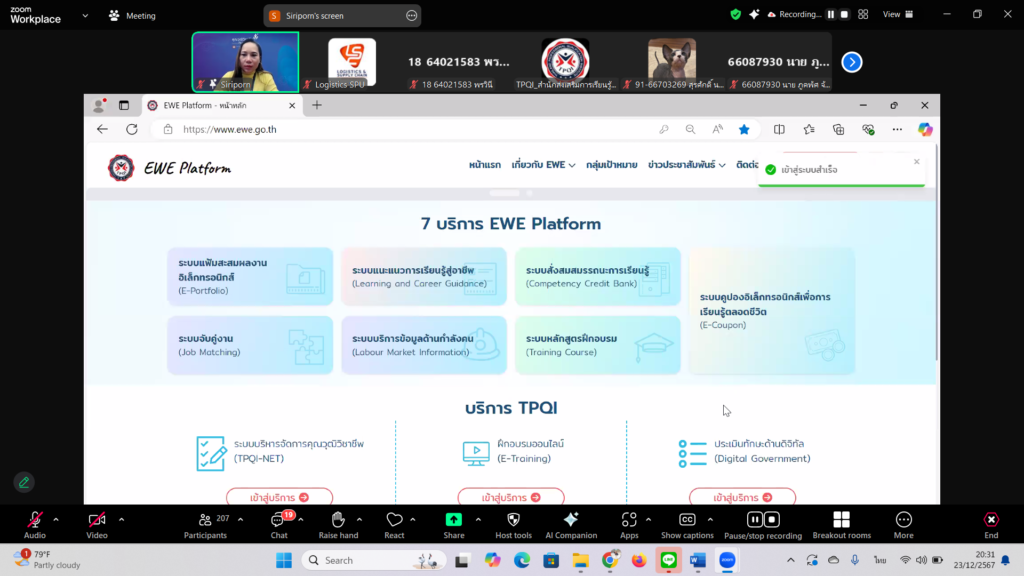Click the favorites star icon
The width and height of the screenshot is (1024, 576).
(x=744, y=129)
